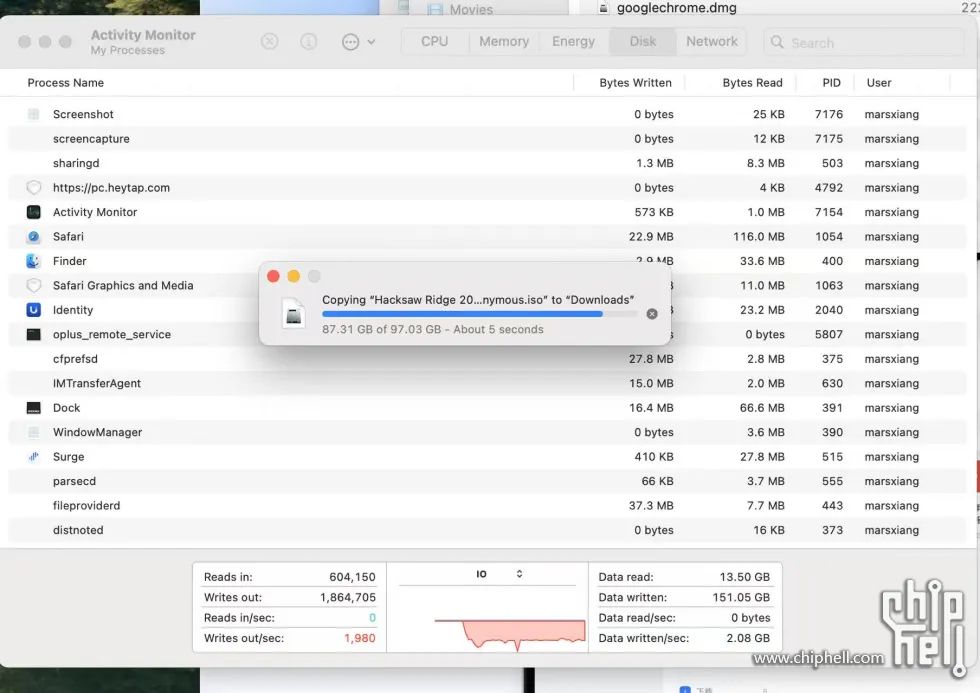Image resolution: width=980 pixels, height=693 pixels.
Task: Click the Data read 13.50 GB value
Action: (744, 577)
